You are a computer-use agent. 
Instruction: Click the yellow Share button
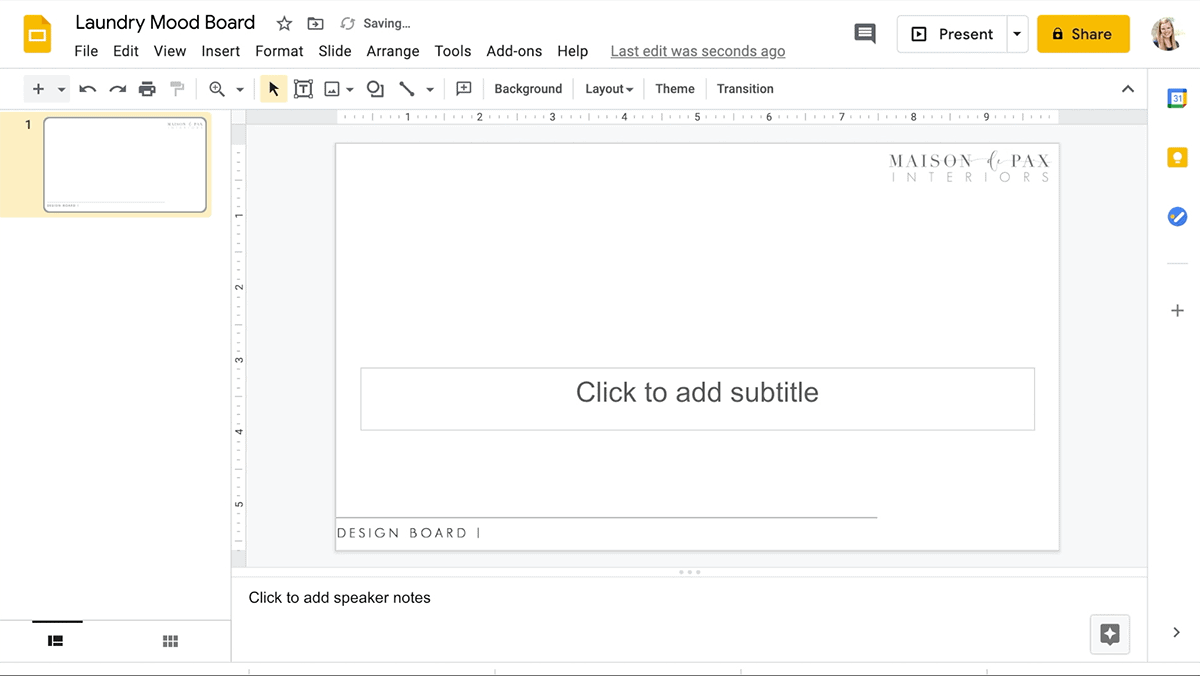[x=1083, y=34]
